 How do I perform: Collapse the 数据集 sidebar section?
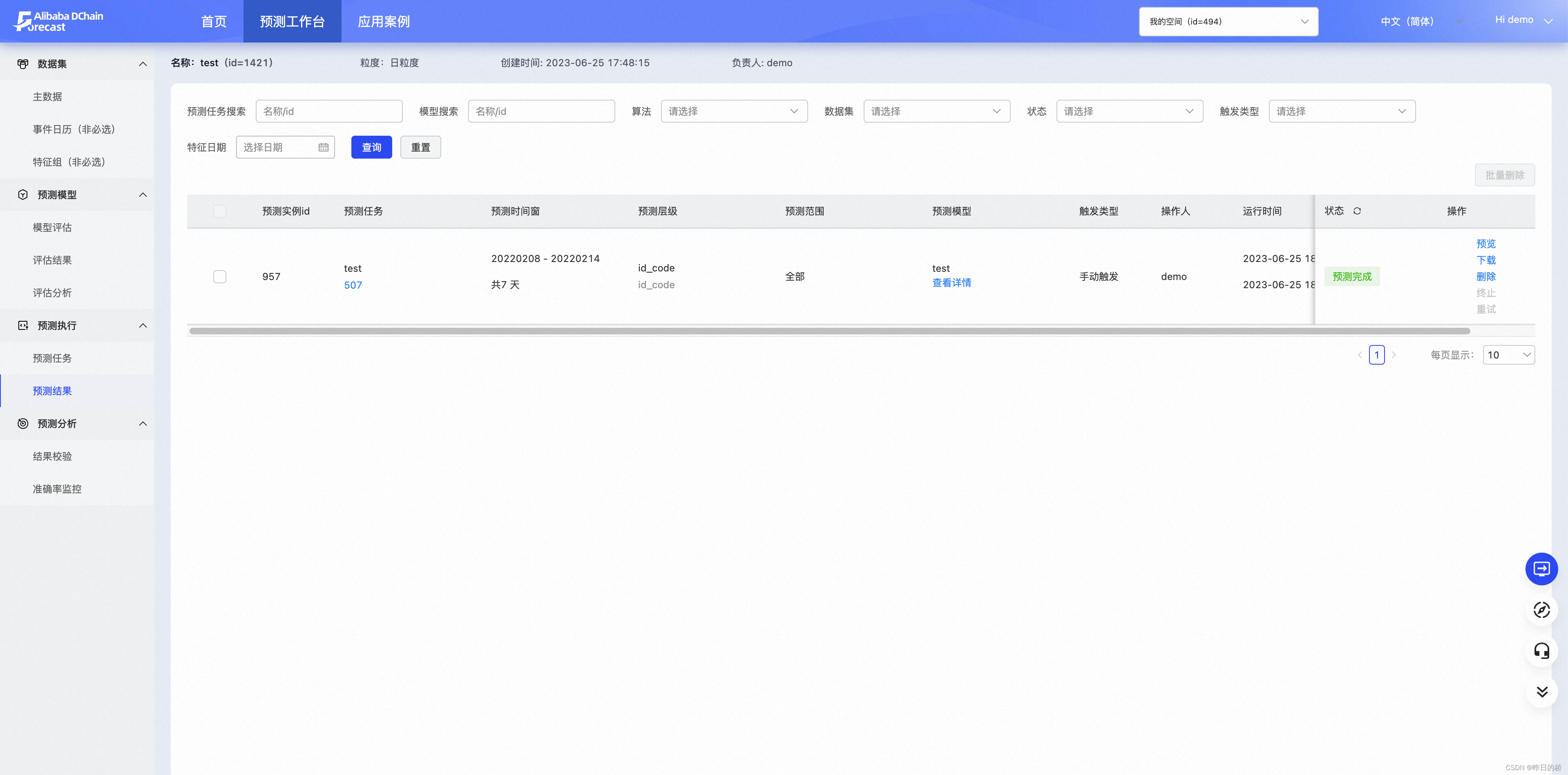pyautogui.click(x=143, y=64)
